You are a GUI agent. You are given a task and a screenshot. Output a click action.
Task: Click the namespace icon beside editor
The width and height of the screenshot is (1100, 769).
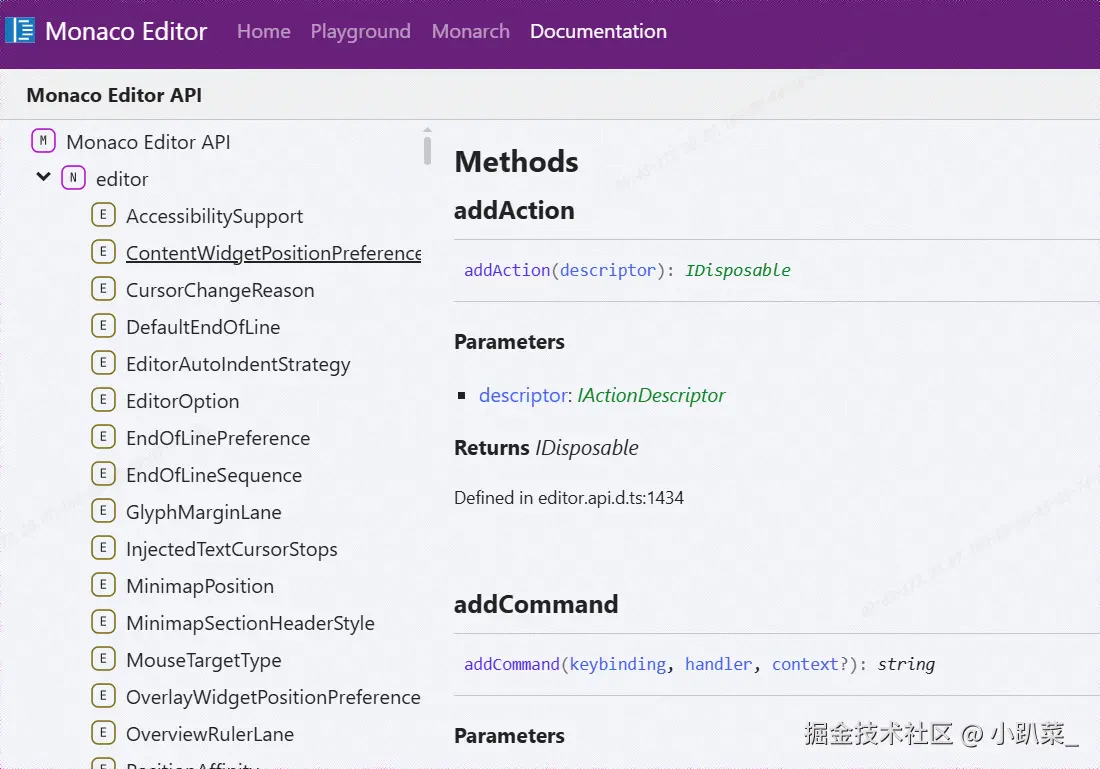(x=73, y=178)
